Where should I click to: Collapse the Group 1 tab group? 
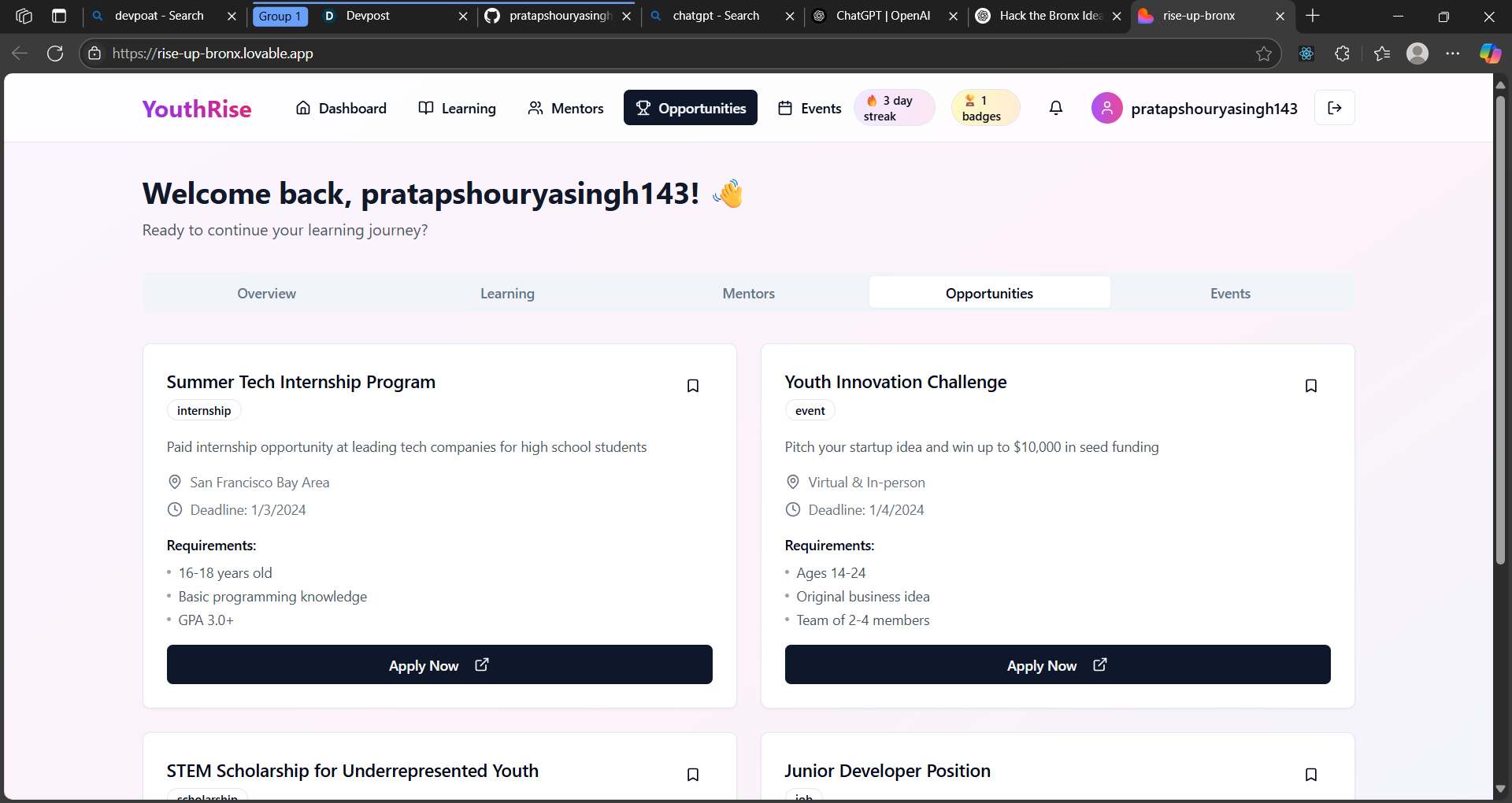(280, 16)
